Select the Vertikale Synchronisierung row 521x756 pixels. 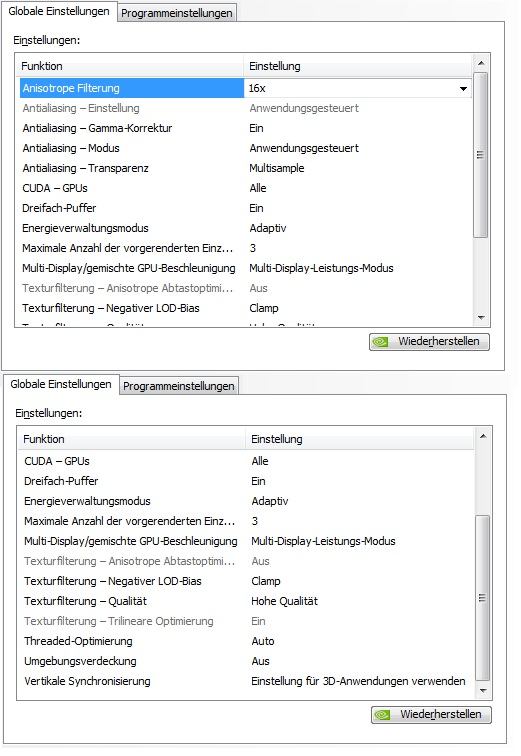pyautogui.click(x=246, y=681)
